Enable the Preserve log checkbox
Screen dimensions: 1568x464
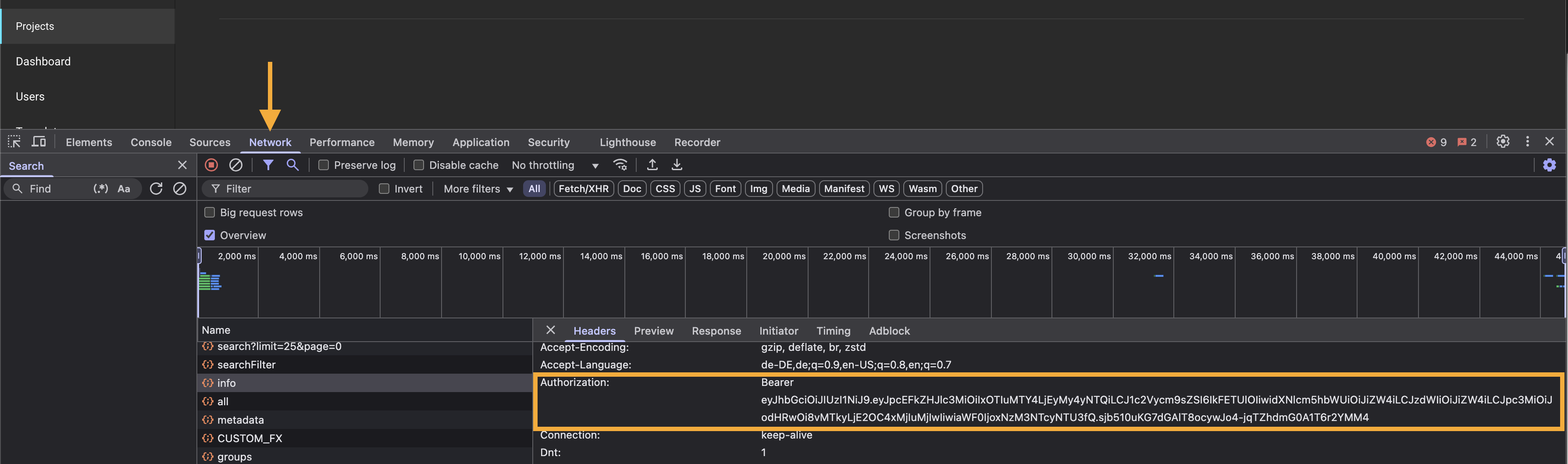324,165
